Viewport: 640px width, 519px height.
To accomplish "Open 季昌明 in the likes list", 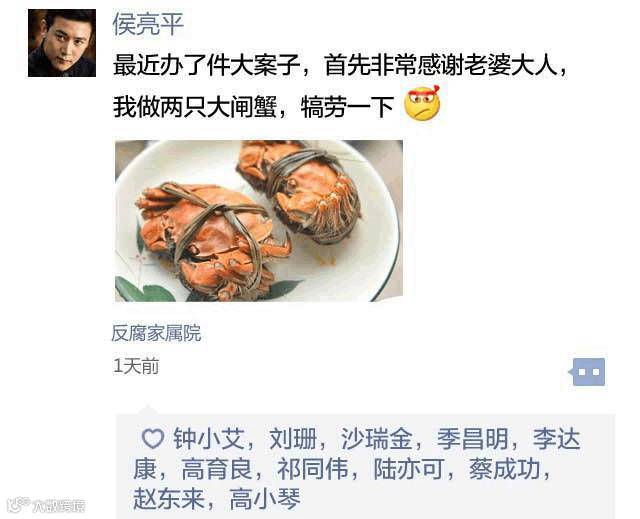I will coord(473,439).
